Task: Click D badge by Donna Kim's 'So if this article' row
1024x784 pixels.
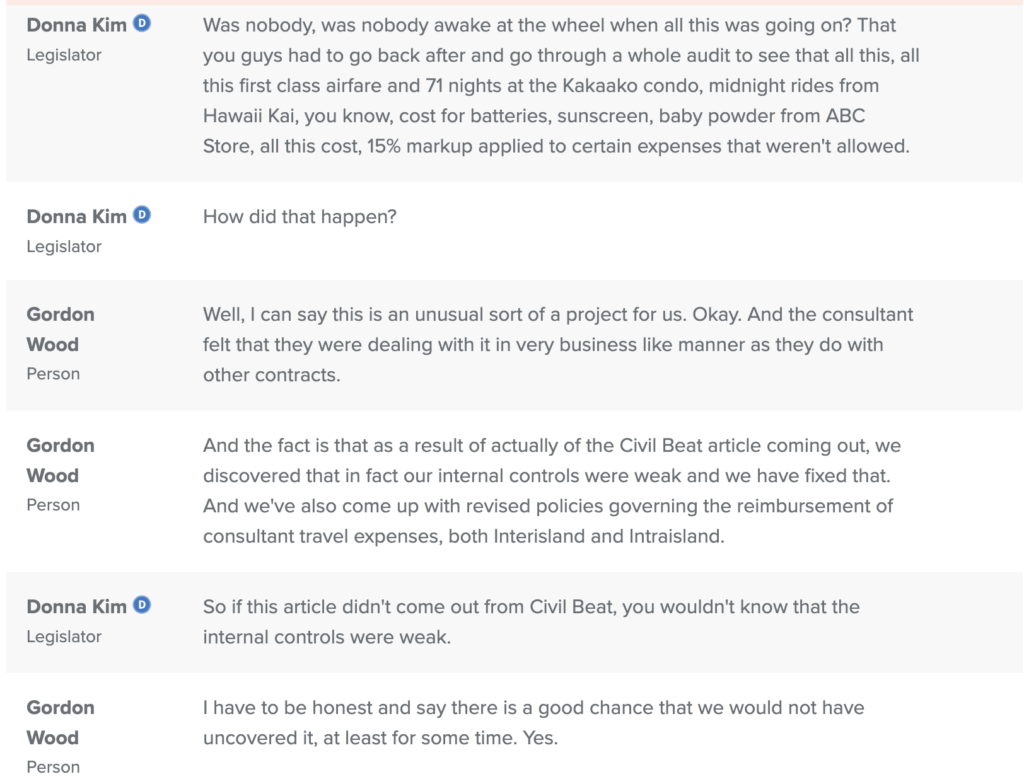Action: click(x=142, y=605)
